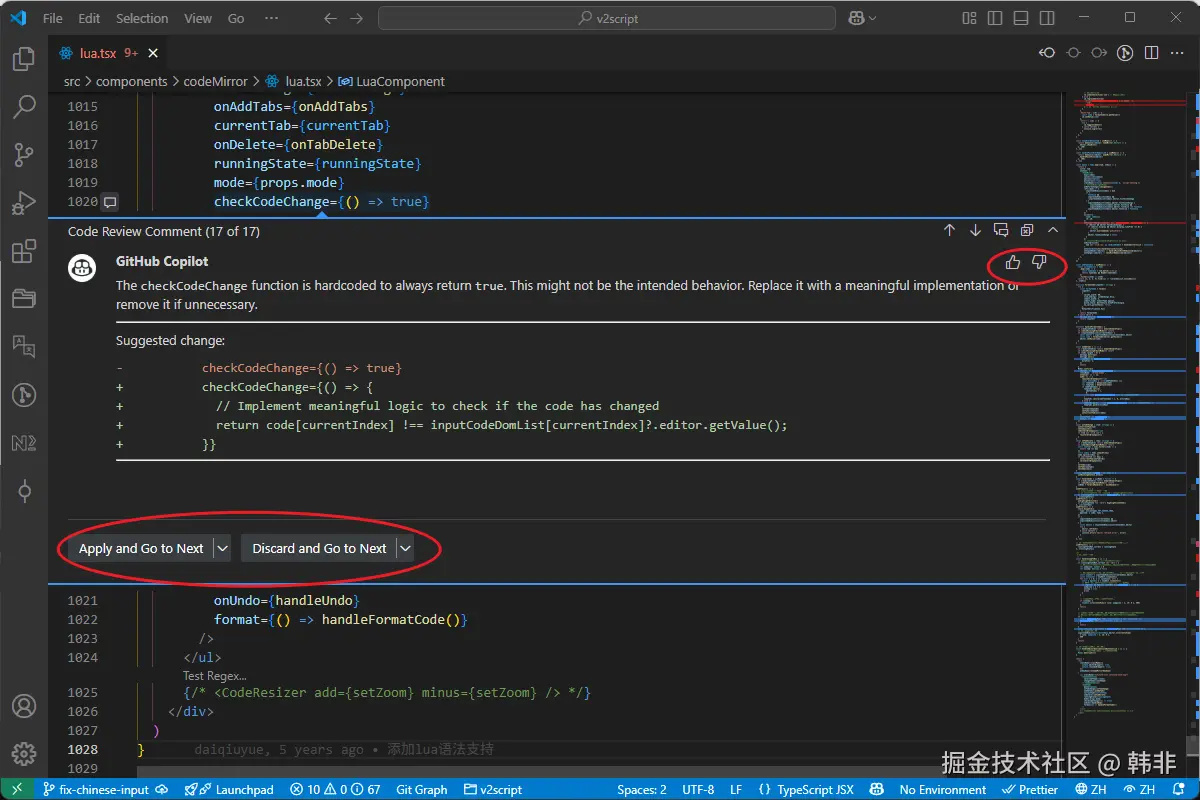
Task: Open the Selection menu
Action: click(142, 18)
